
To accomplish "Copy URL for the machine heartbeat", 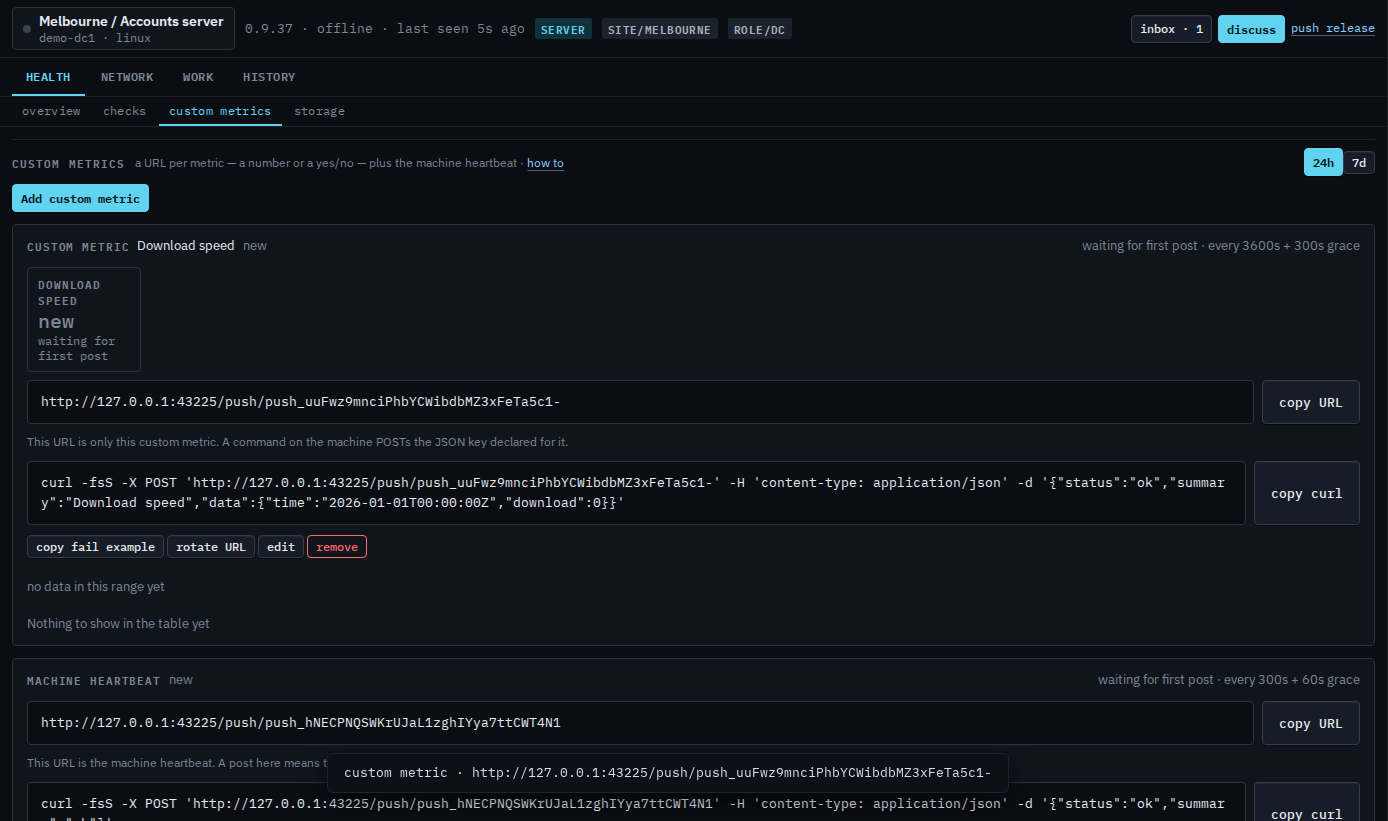I will (x=1311, y=723).
